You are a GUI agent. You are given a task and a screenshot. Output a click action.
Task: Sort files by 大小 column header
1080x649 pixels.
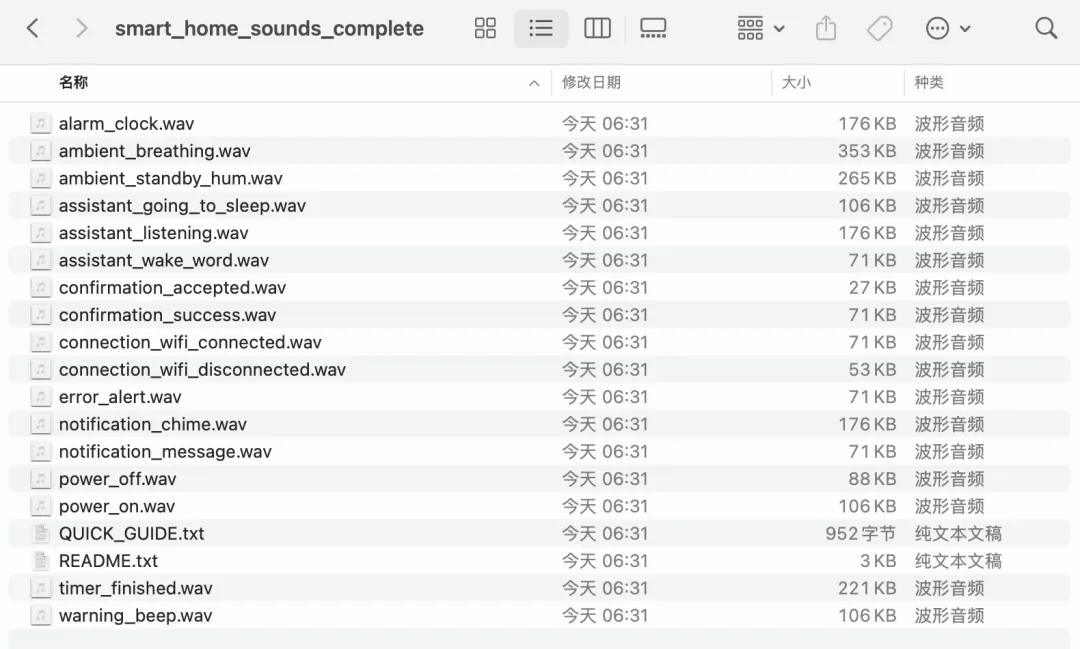[x=796, y=83]
